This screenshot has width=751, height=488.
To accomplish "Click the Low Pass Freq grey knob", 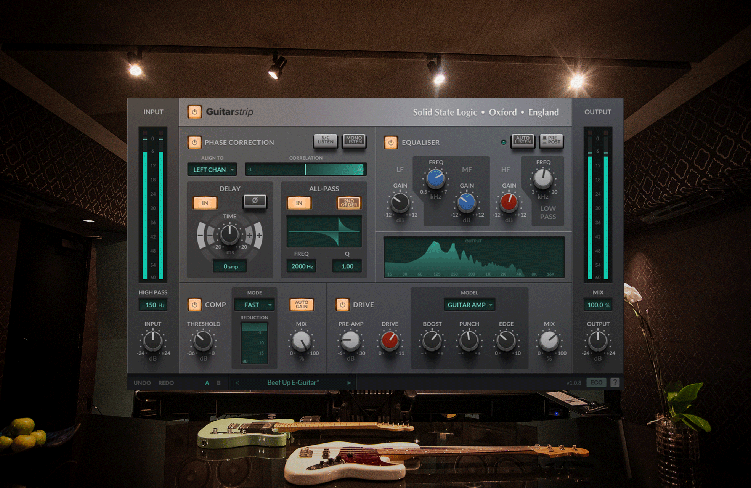I will (x=543, y=179).
